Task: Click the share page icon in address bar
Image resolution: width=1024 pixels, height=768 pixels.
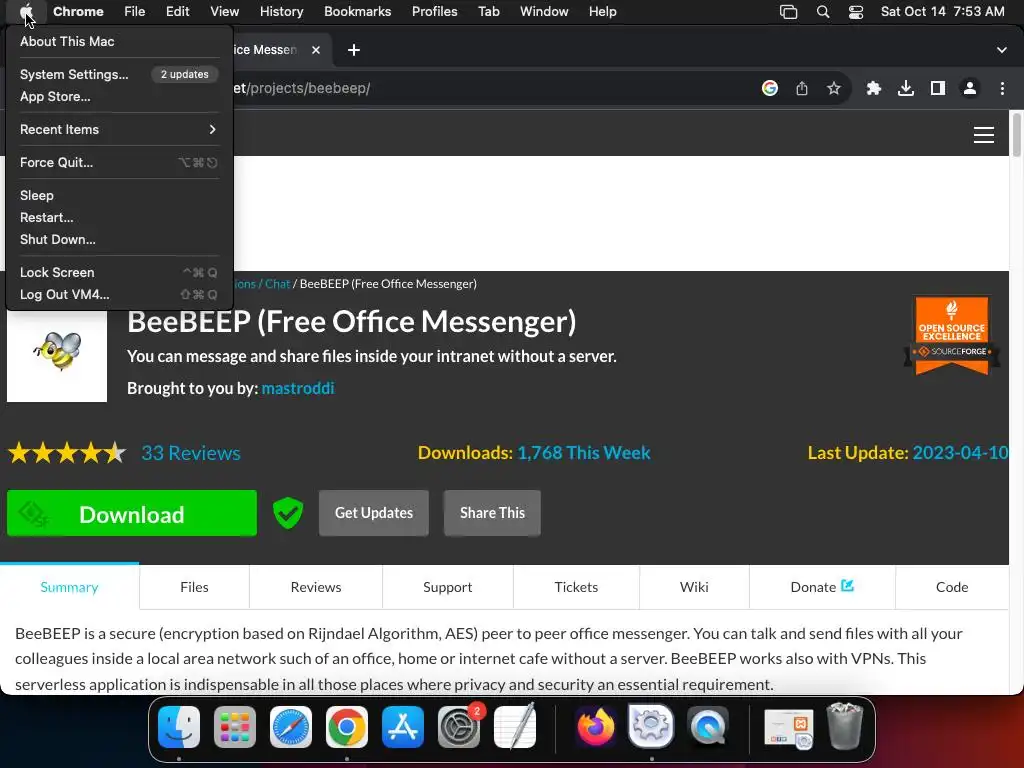Action: (802, 88)
